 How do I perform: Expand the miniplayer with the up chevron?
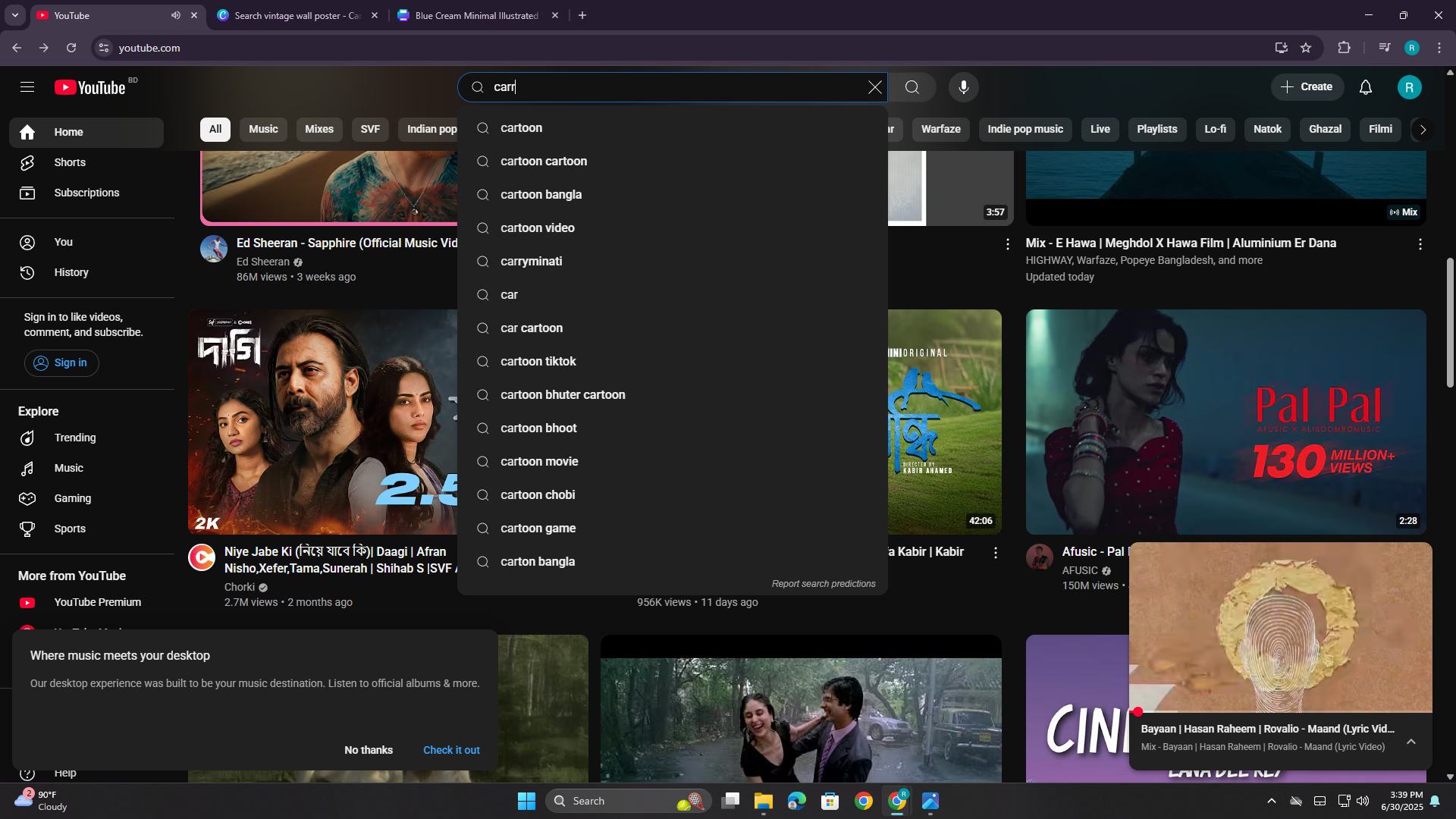click(x=1410, y=742)
